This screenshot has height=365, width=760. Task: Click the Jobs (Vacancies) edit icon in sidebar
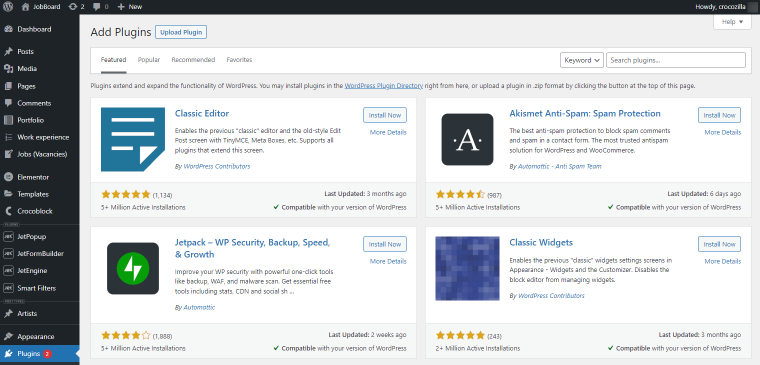[x=8, y=154]
